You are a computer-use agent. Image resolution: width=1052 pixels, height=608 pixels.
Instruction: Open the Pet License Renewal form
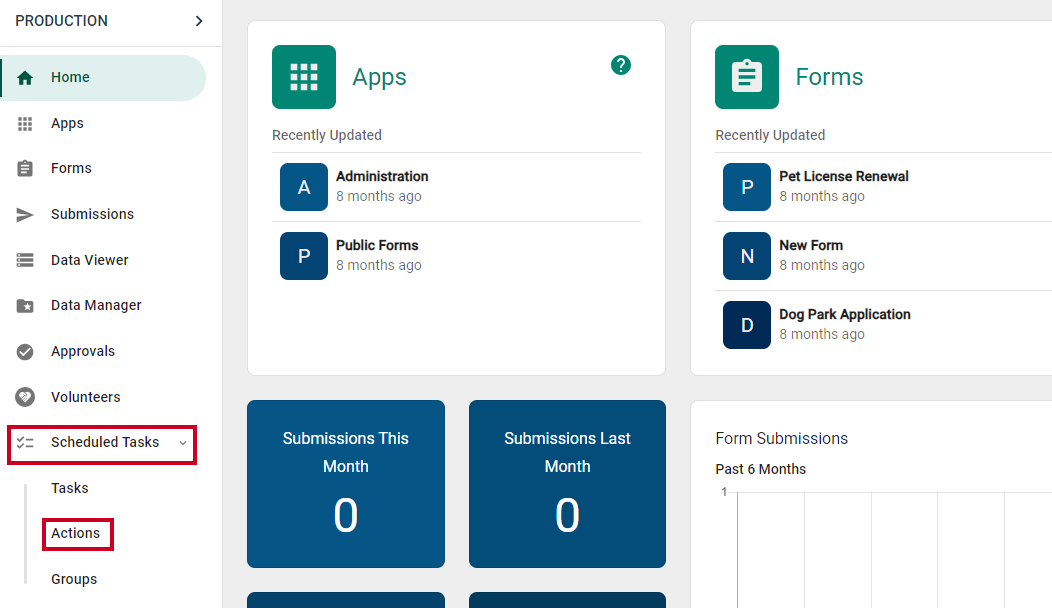point(884,187)
